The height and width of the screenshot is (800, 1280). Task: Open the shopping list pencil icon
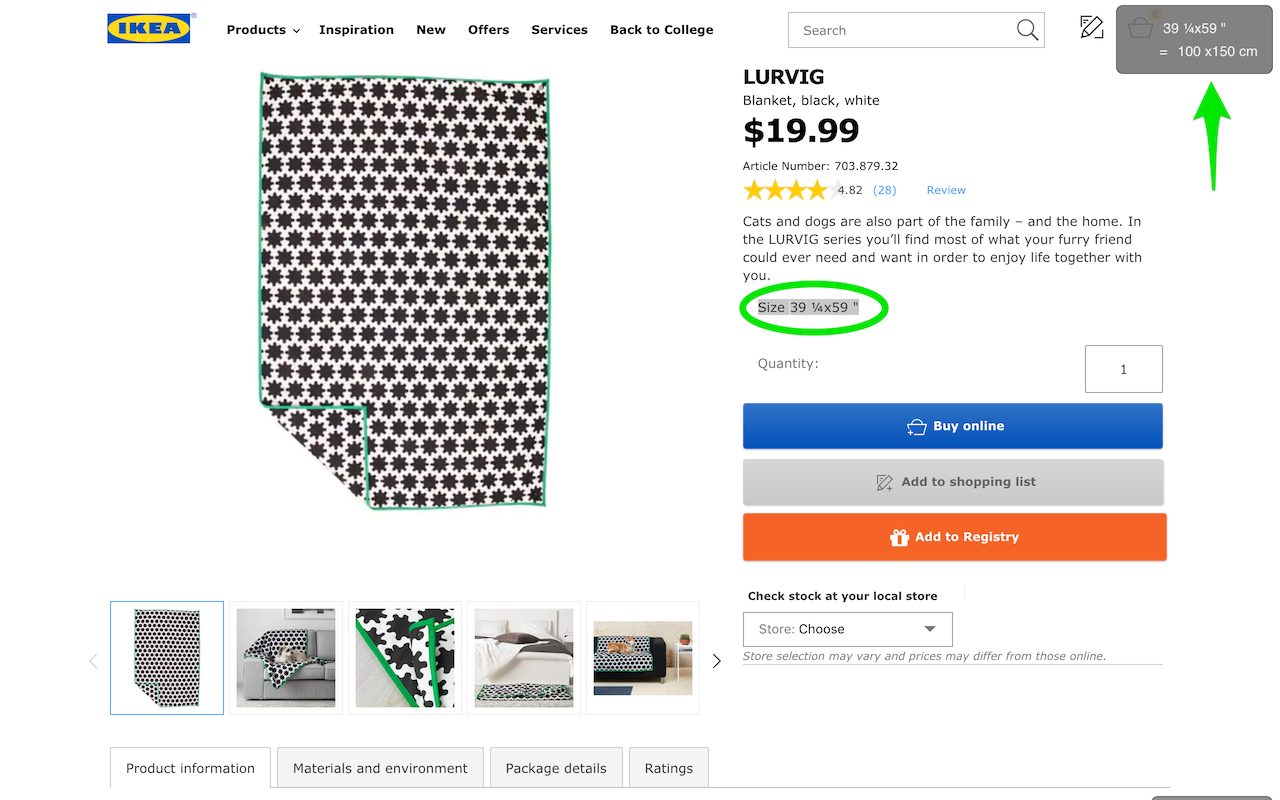pos(1091,28)
